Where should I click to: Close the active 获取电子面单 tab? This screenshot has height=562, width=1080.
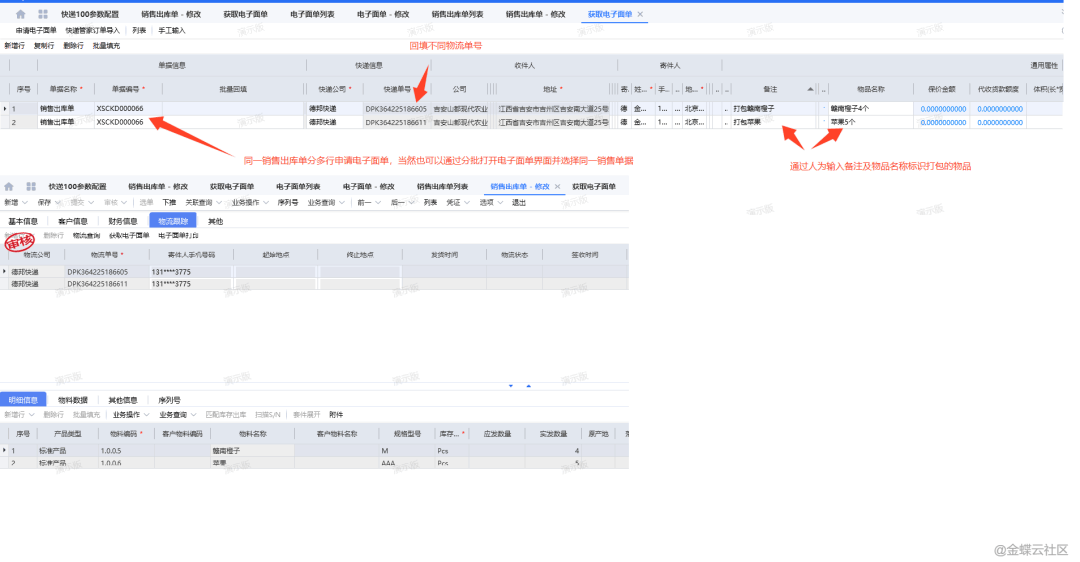(x=641, y=15)
